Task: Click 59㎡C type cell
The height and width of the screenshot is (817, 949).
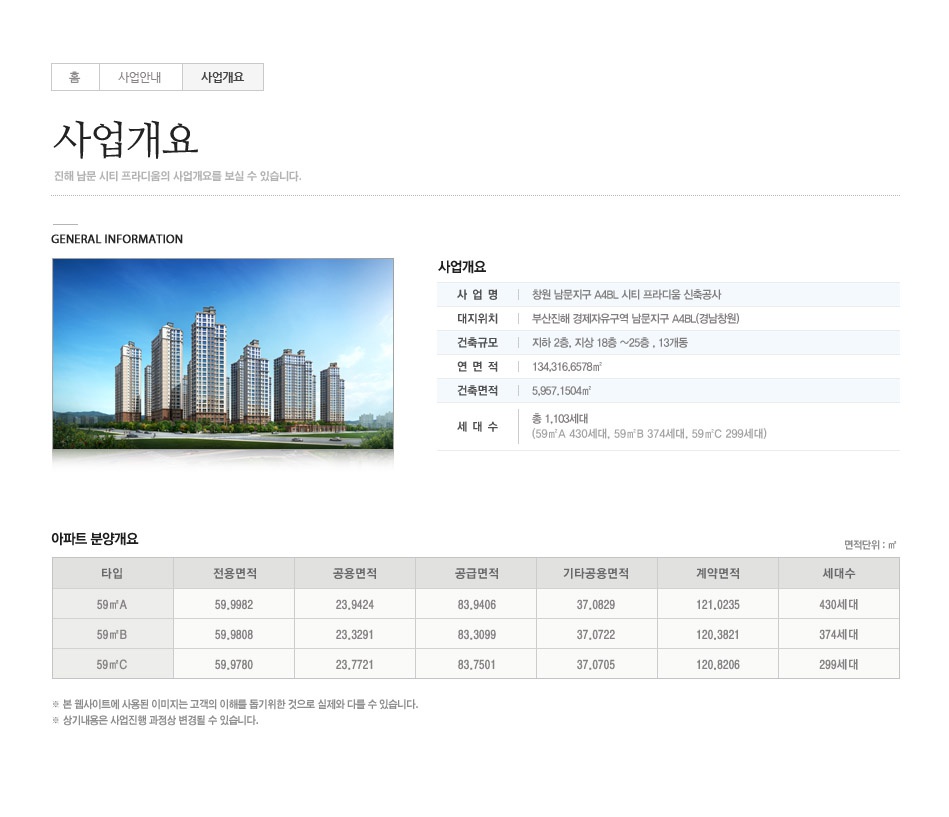Action: point(113,664)
